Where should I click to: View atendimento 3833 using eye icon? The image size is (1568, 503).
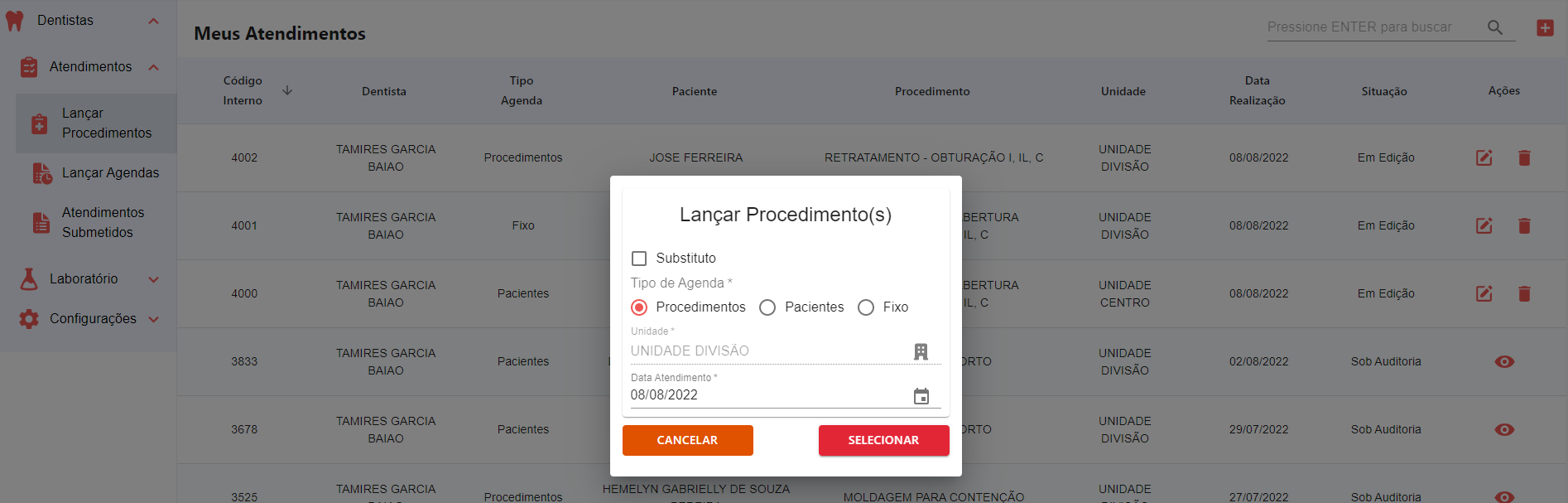[1504, 361]
